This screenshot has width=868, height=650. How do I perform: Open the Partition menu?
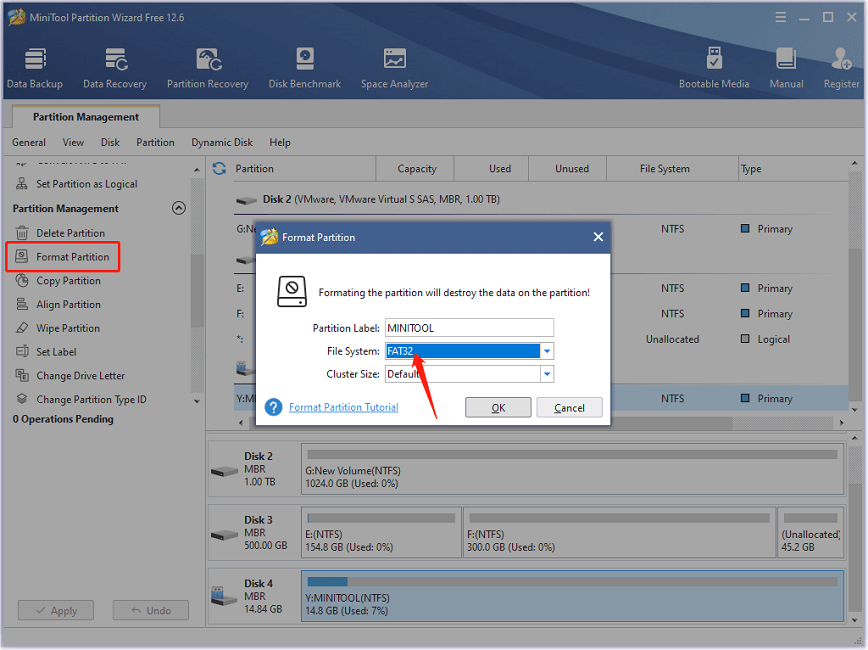click(155, 142)
